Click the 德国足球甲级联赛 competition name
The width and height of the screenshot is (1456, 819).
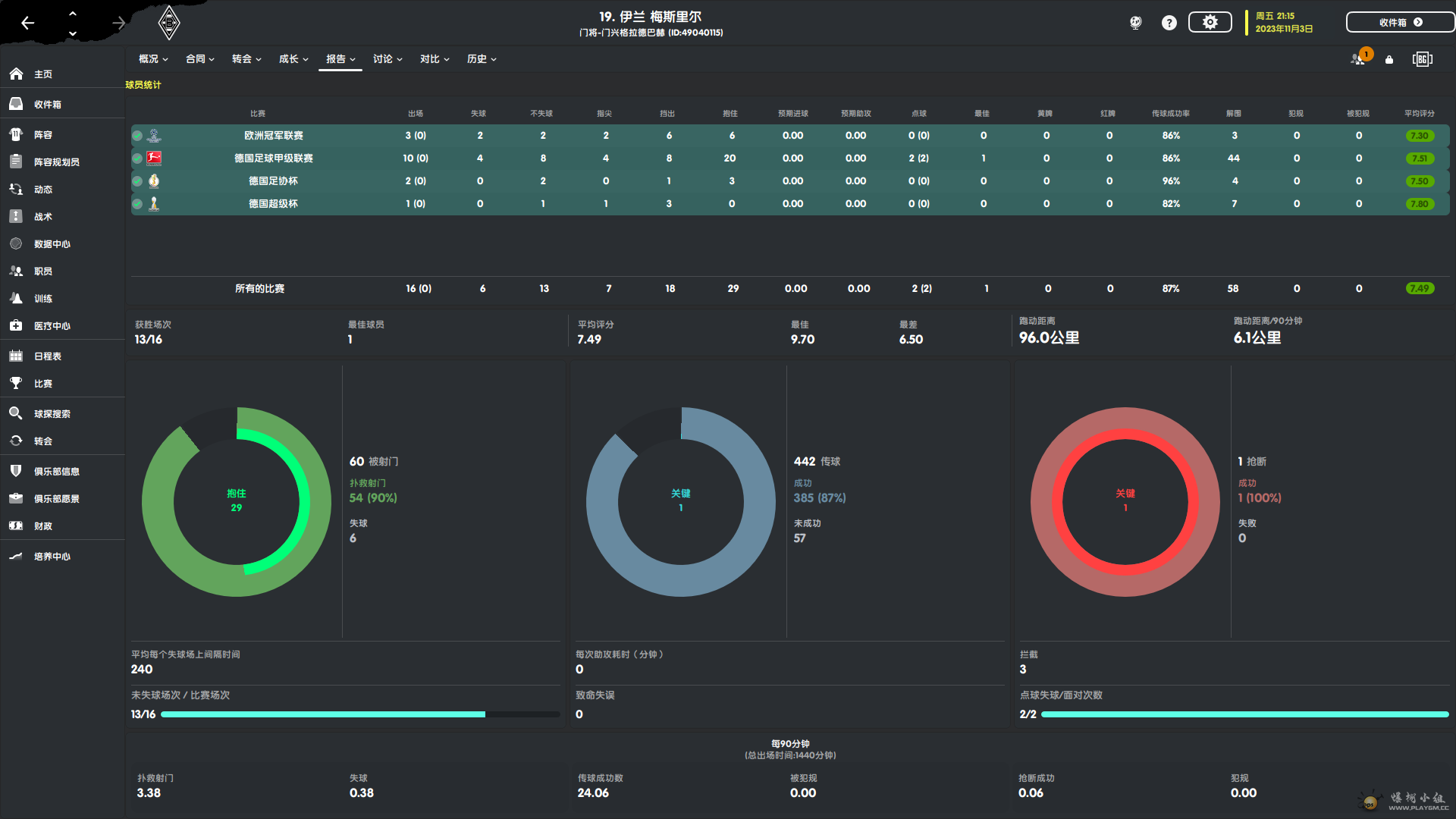(x=274, y=158)
